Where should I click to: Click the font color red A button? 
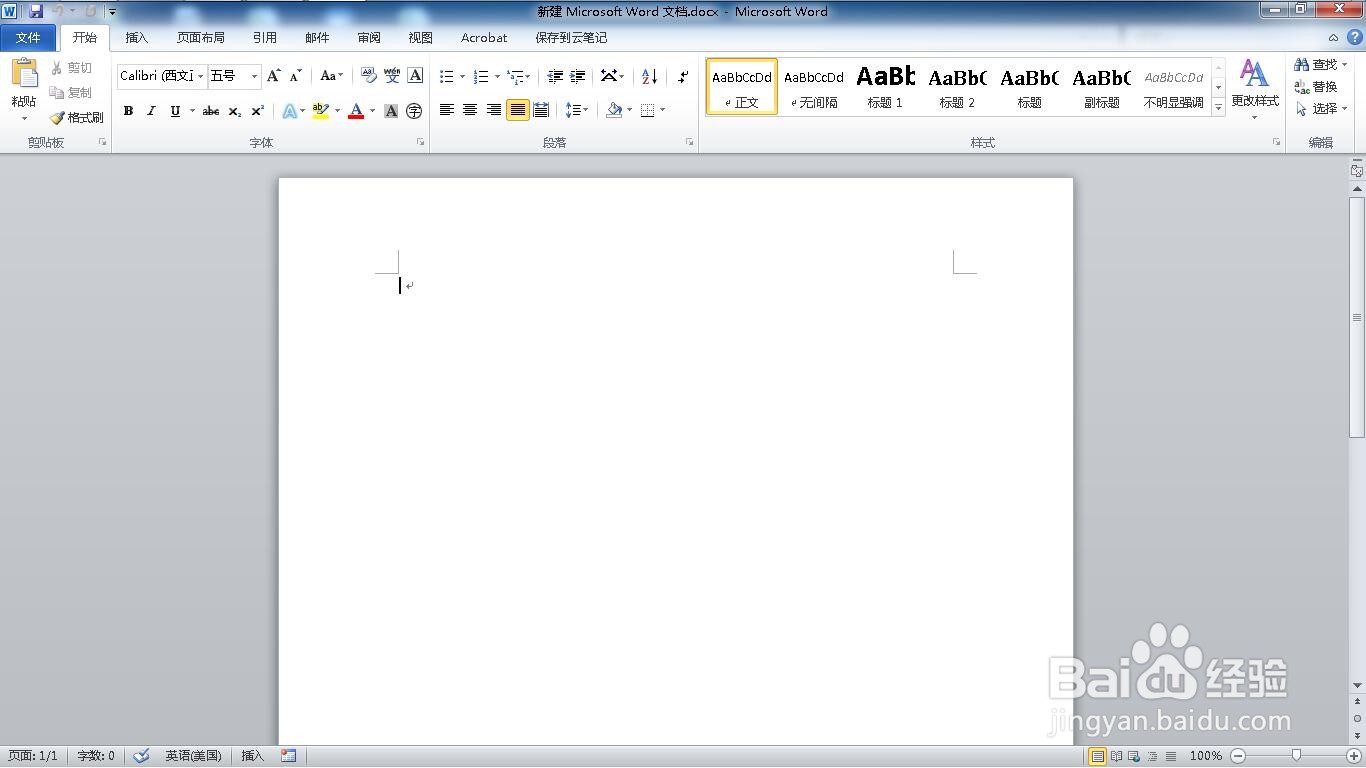click(x=355, y=111)
